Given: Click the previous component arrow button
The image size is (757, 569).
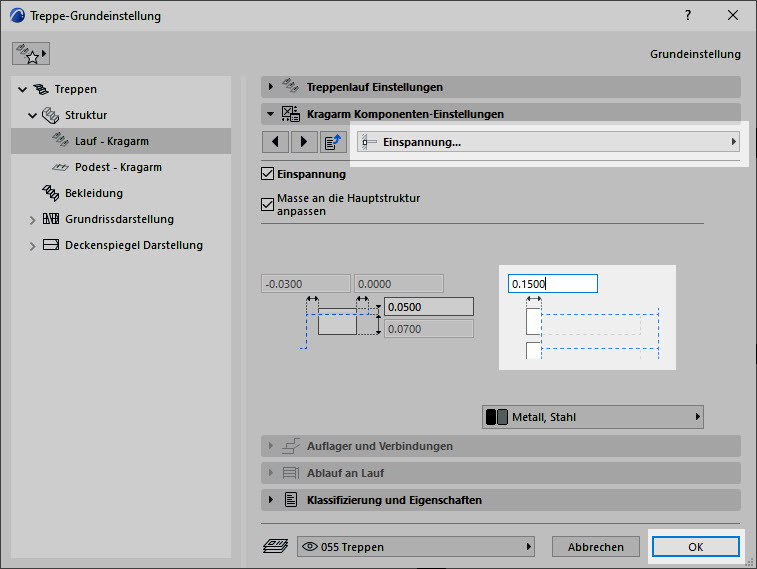Looking at the screenshot, I should coord(275,142).
